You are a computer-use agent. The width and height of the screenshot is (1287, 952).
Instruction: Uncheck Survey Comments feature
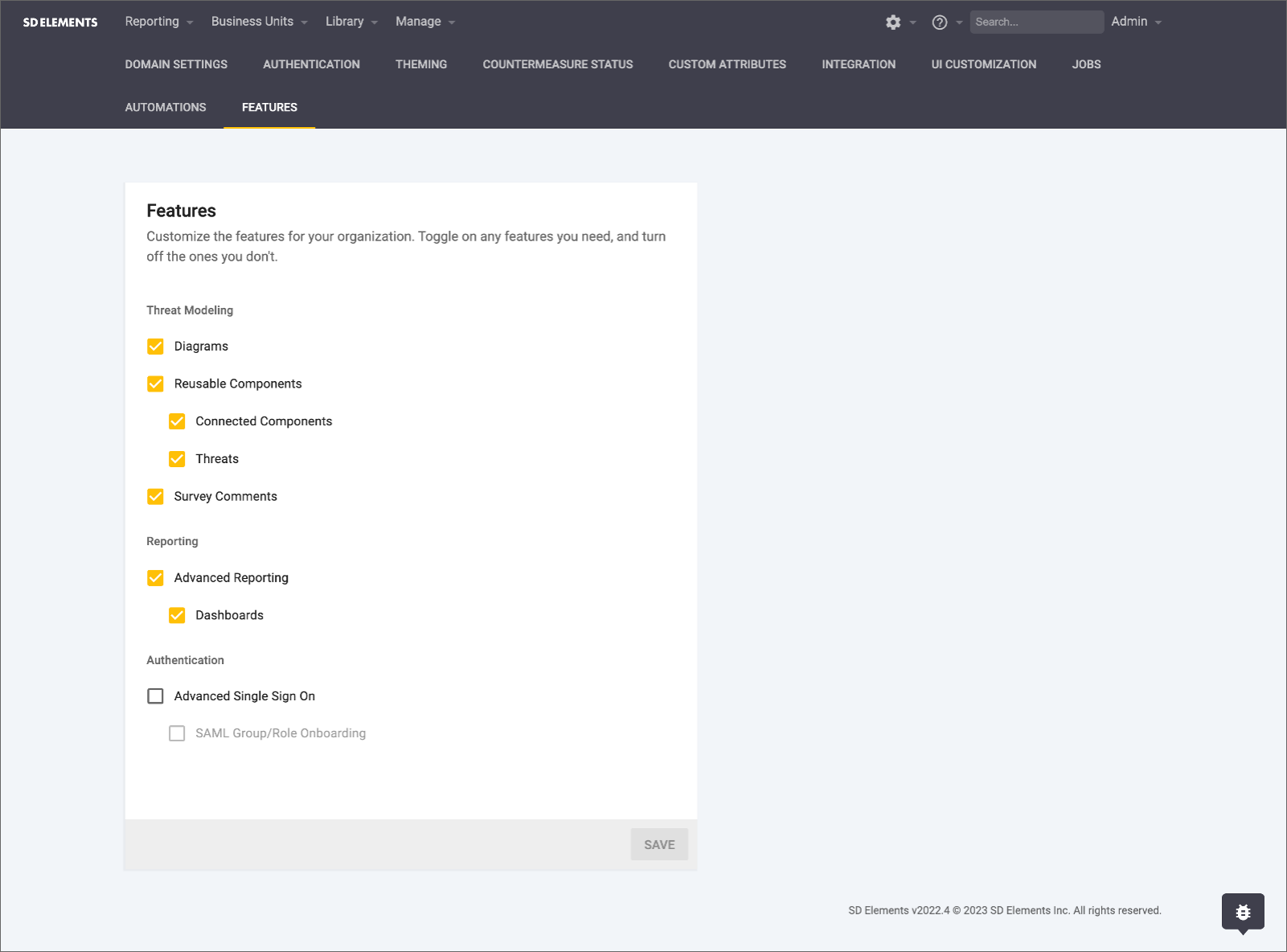point(156,497)
